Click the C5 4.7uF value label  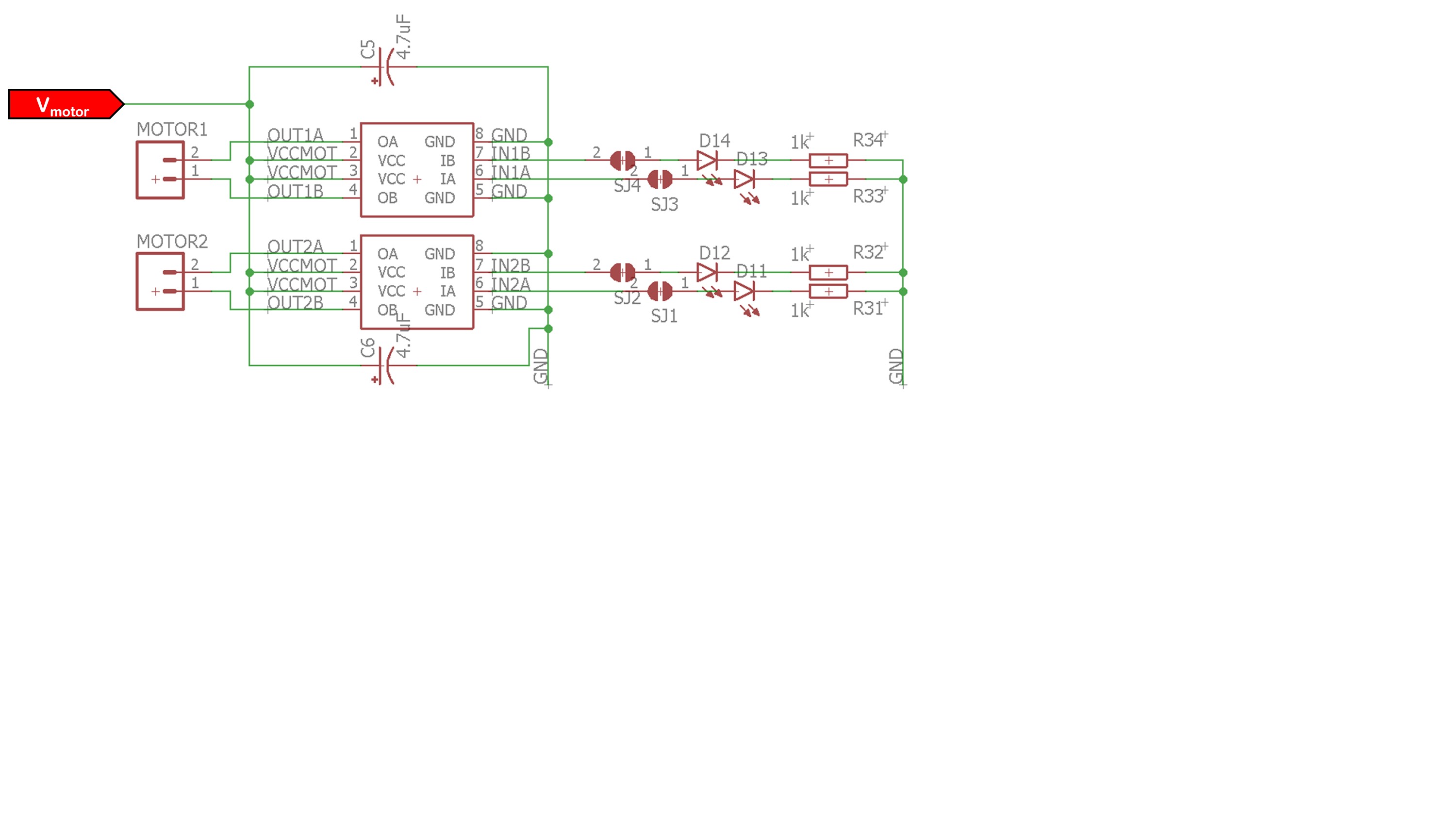[x=404, y=37]
